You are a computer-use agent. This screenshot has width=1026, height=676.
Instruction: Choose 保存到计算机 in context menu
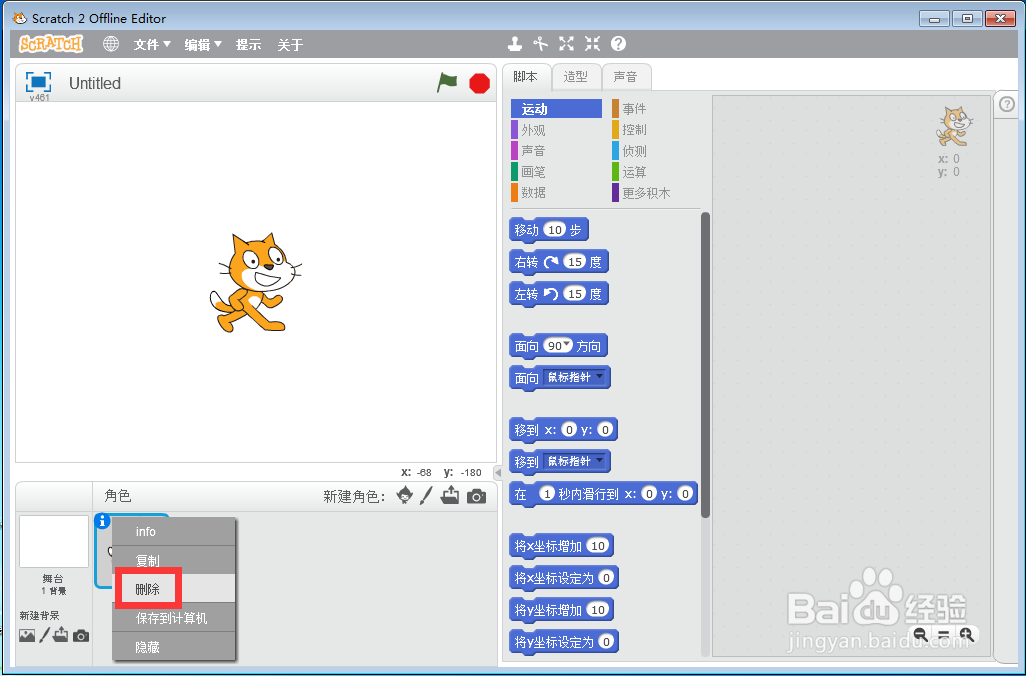[x=174, y=617]
